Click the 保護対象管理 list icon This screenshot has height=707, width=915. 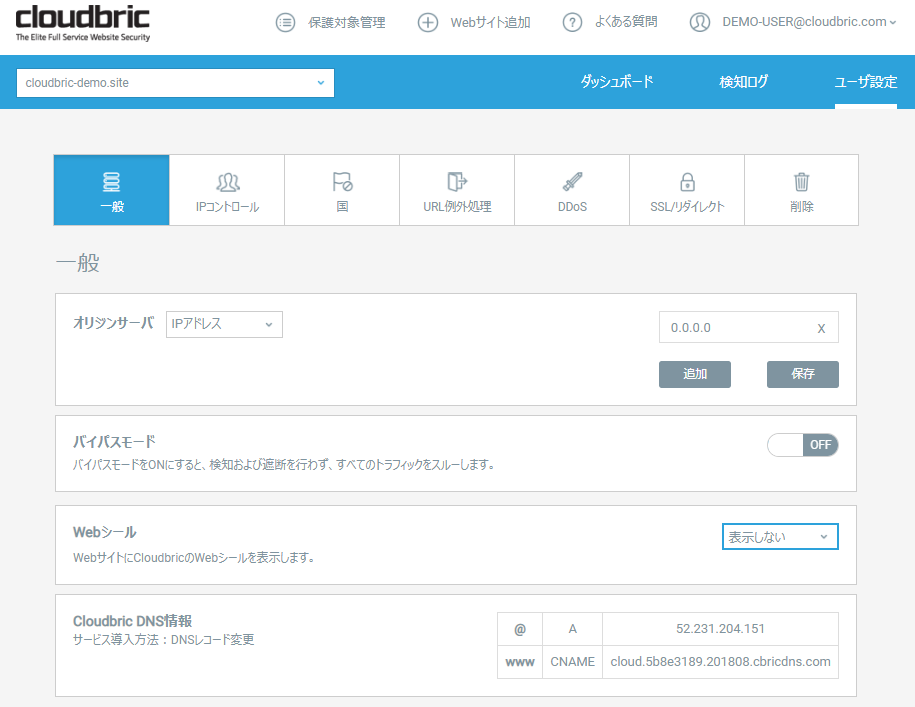[x=285, y=23]
